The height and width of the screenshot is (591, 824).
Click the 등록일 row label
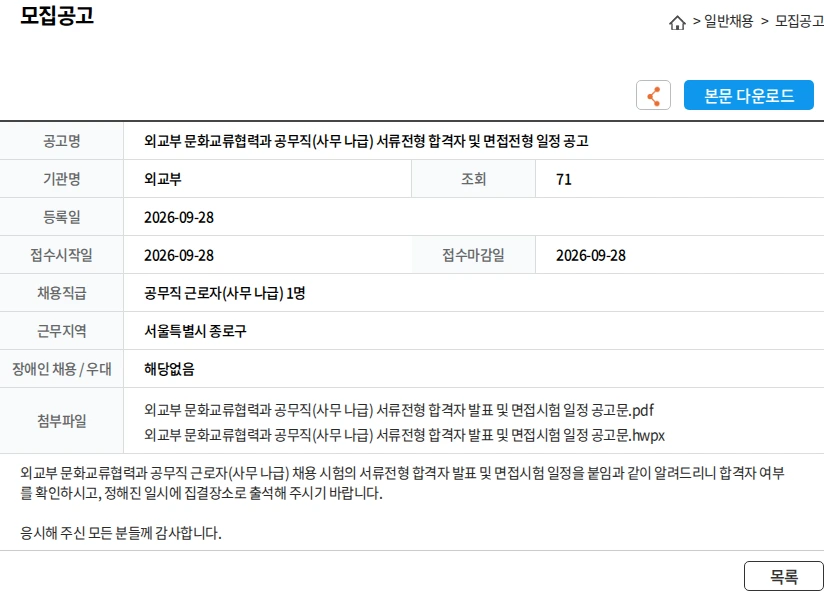coord(61,217)
